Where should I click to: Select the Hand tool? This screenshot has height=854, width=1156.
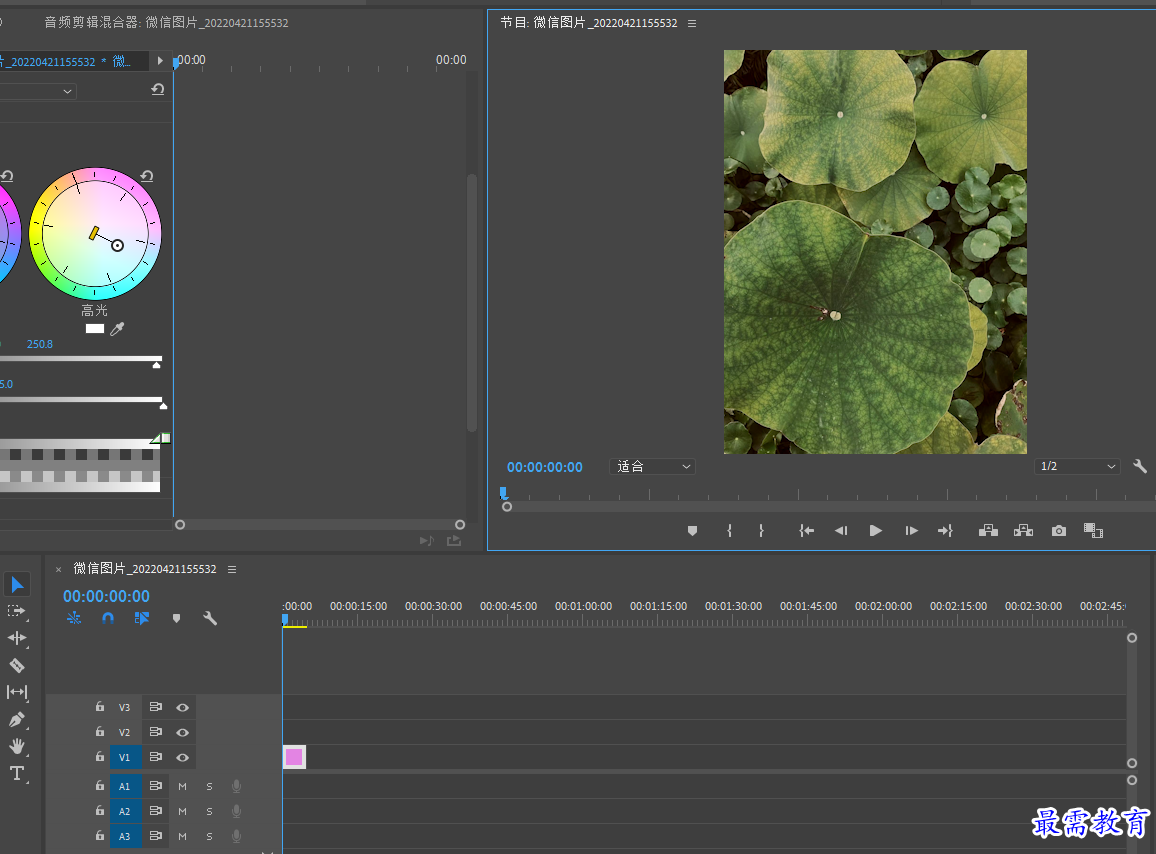click(17, 746)
